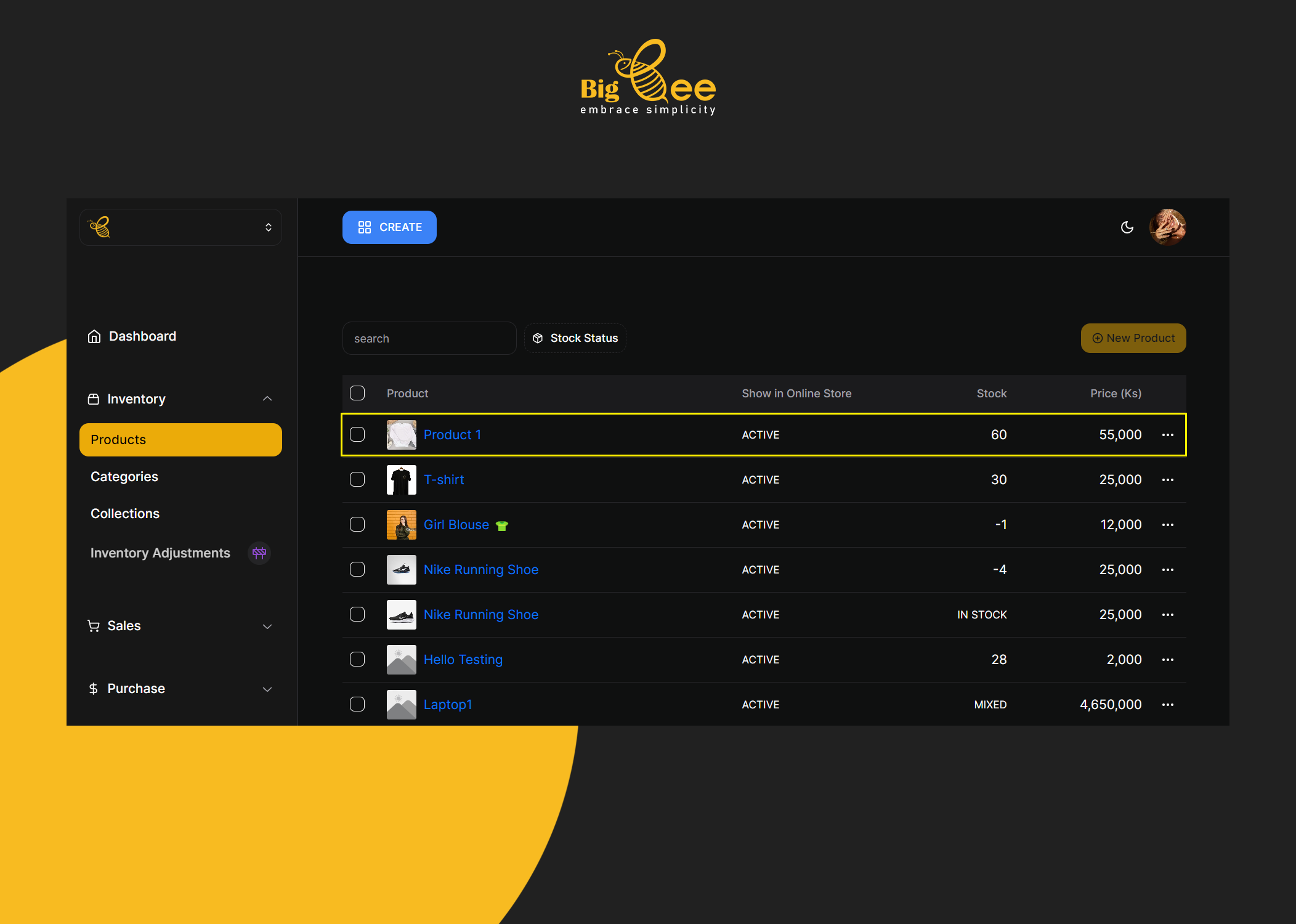Expand the Sales section chevron
The height and width of the screenshot is (924, 1296).
tap(267, 626)
